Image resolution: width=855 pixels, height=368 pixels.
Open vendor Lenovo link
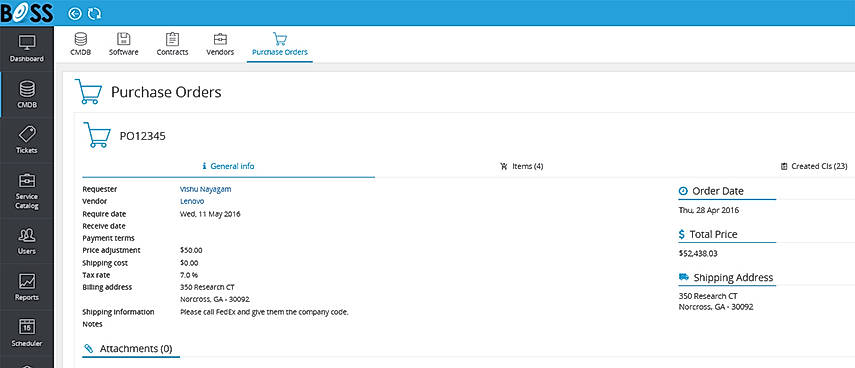coord(192,201)
